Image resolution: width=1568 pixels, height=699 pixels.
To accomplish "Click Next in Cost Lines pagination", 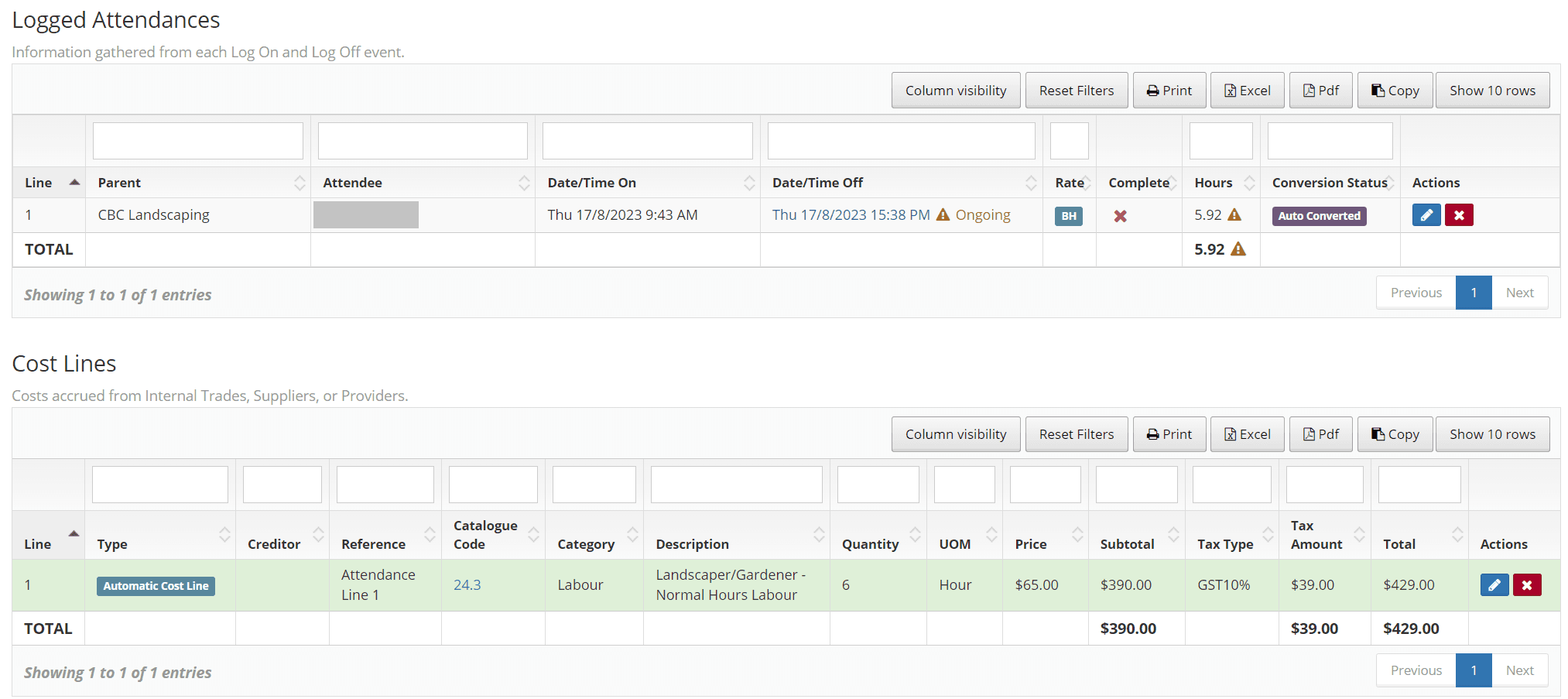I will pyautogui.click(x=1519, y=670).
